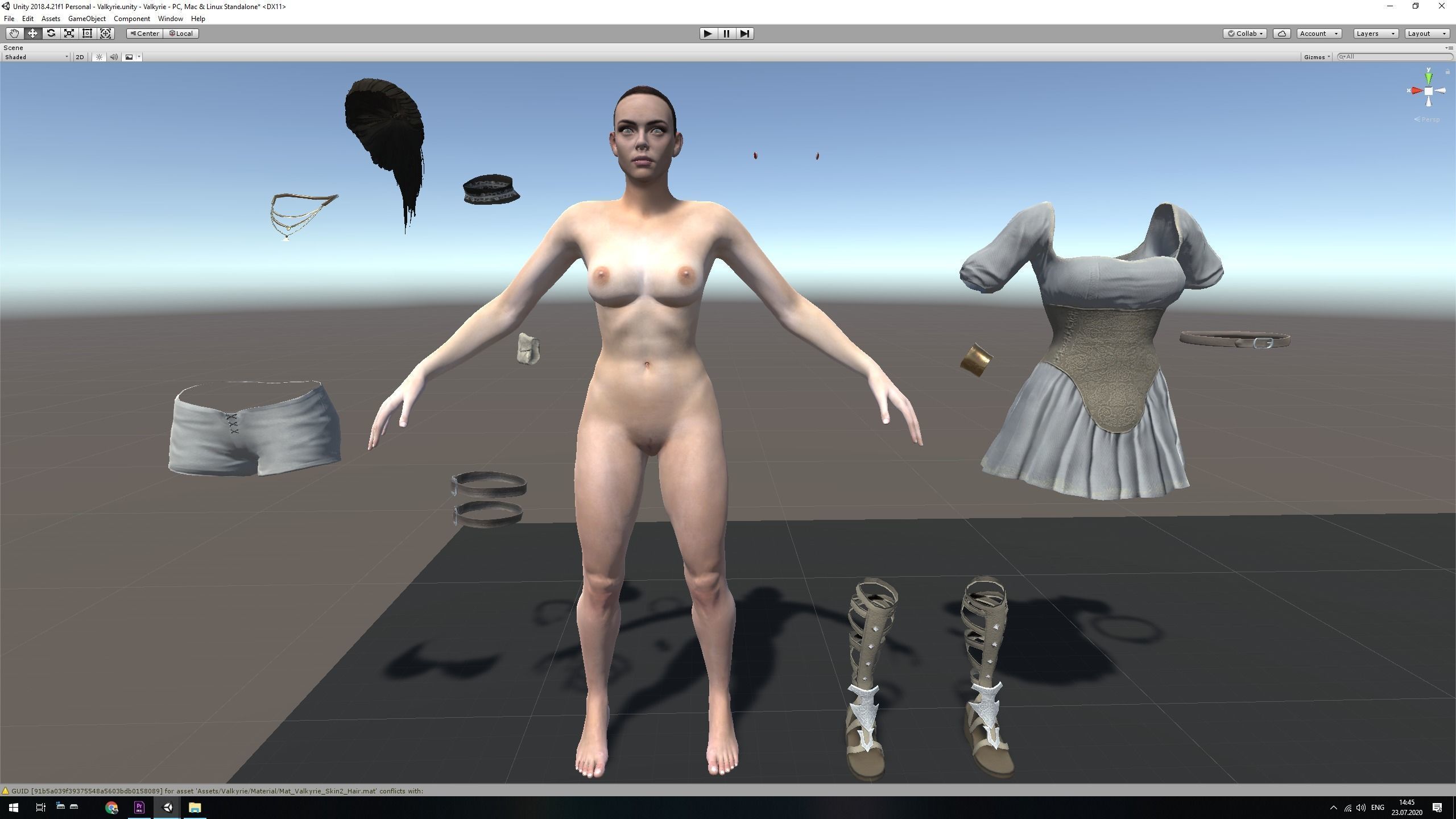Select the Hand tool
Screen dimensions: 1456x819
(x=14, y=34)
